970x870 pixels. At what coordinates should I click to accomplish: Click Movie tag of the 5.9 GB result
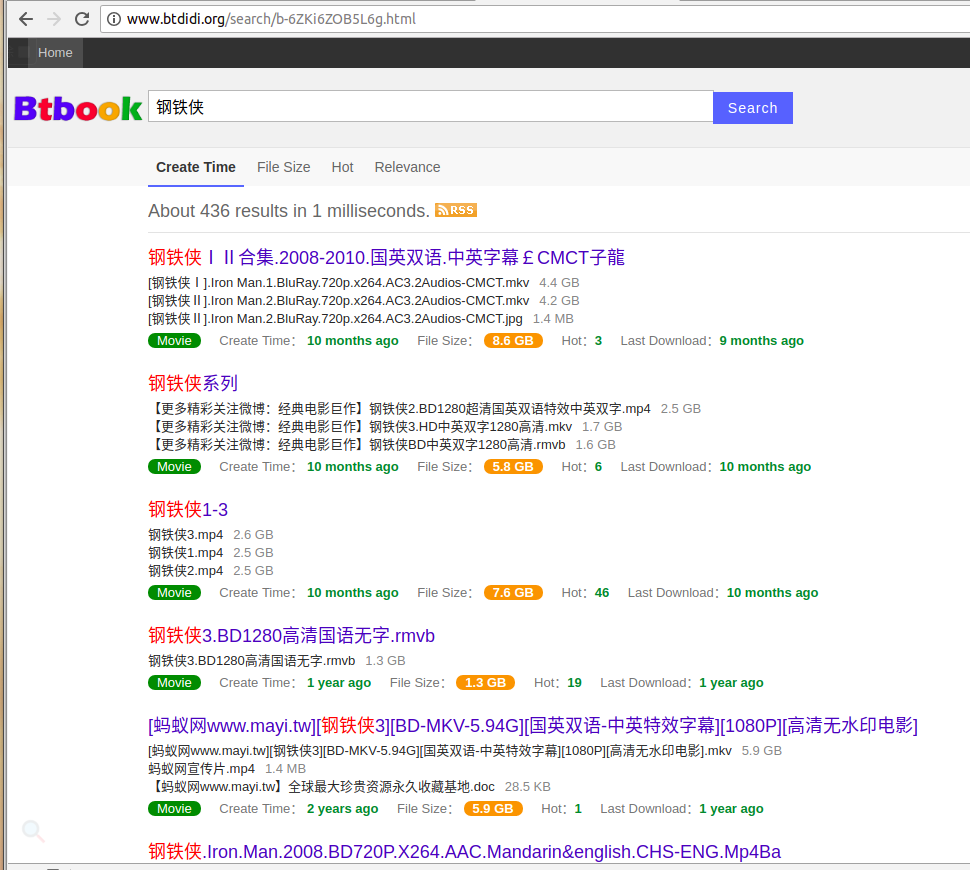pyautogui.click(x=174, y=809)
